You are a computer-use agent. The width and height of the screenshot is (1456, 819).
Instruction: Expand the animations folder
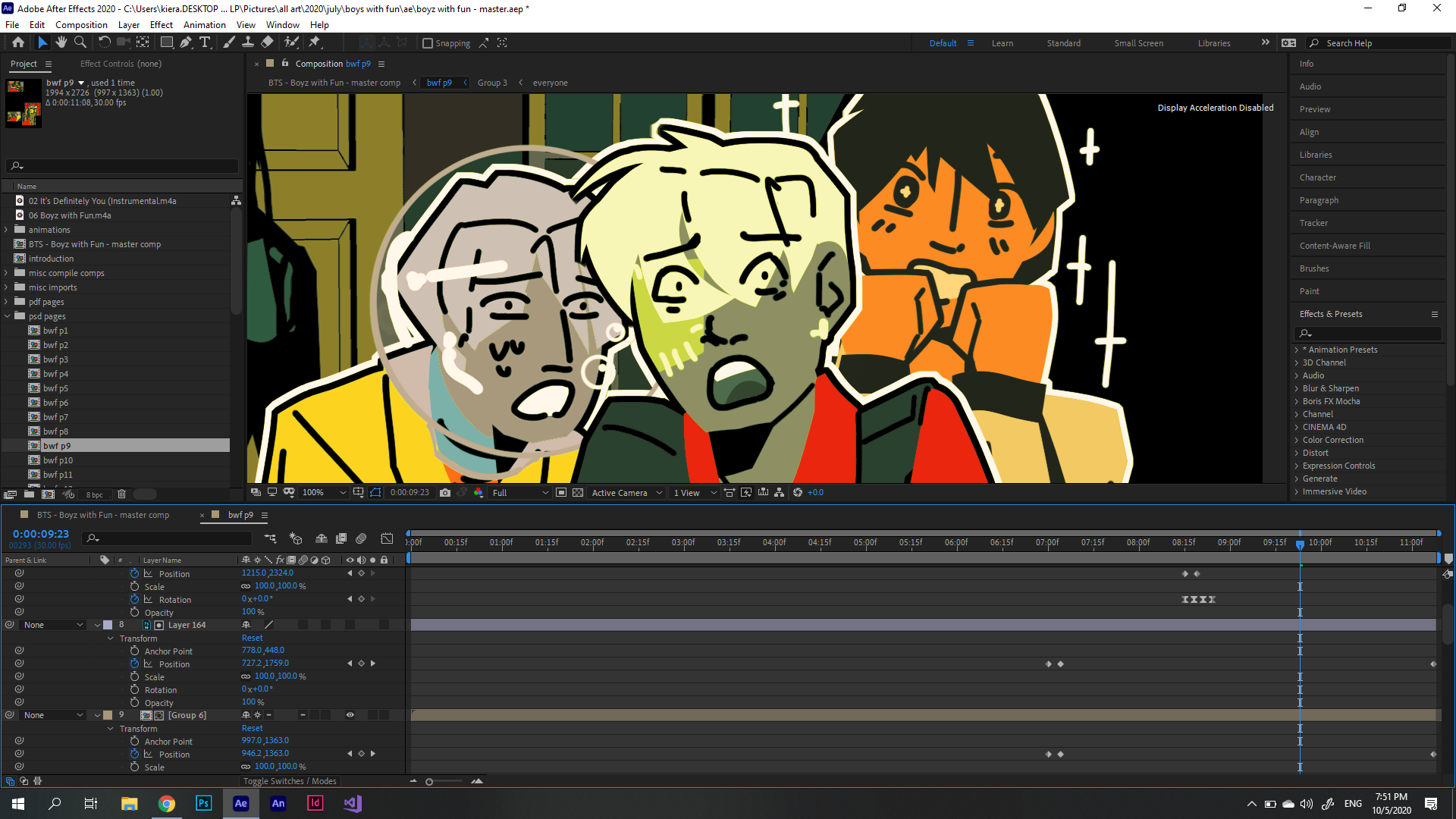7,230
